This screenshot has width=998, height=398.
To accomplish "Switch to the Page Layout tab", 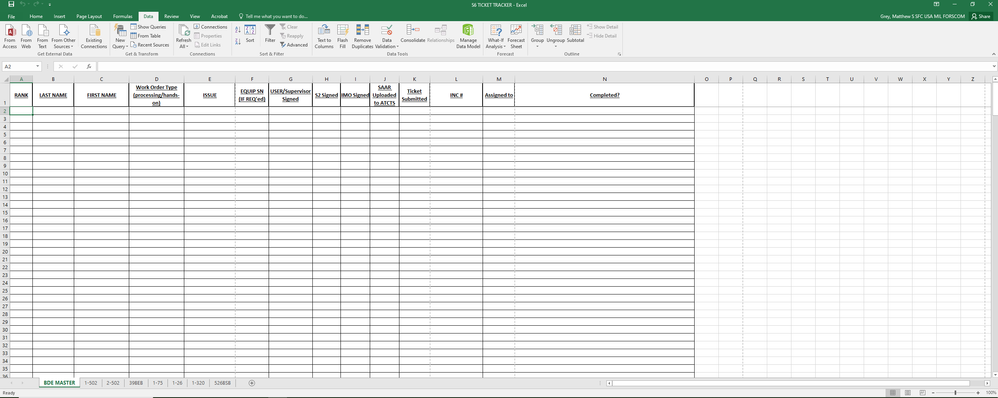I will (x=89, y=16).
